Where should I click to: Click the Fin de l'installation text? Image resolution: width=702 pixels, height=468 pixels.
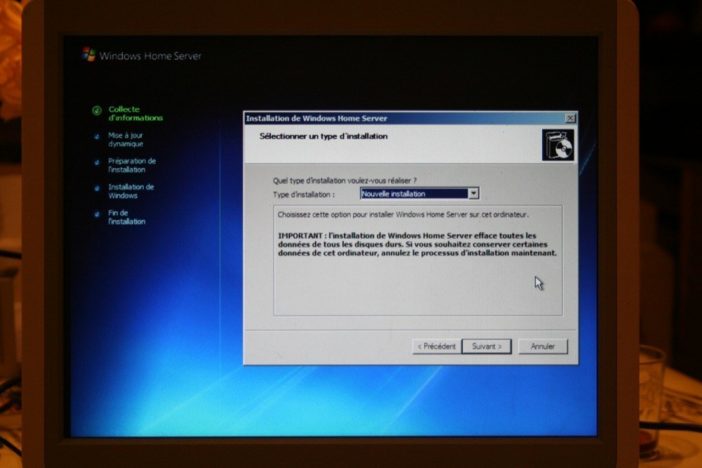[126, 218]
